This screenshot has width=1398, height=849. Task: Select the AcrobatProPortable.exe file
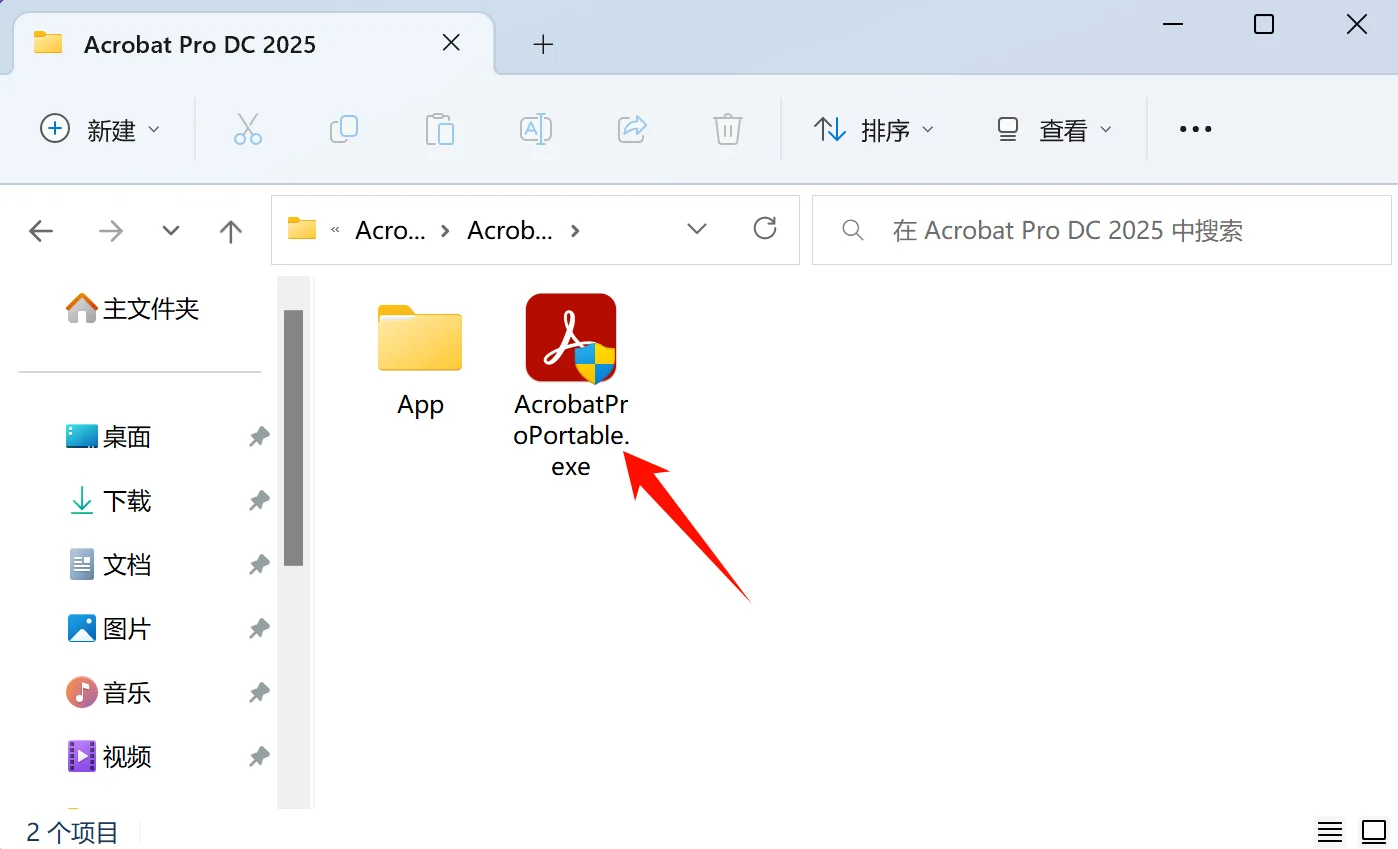[x=571, y=385]
